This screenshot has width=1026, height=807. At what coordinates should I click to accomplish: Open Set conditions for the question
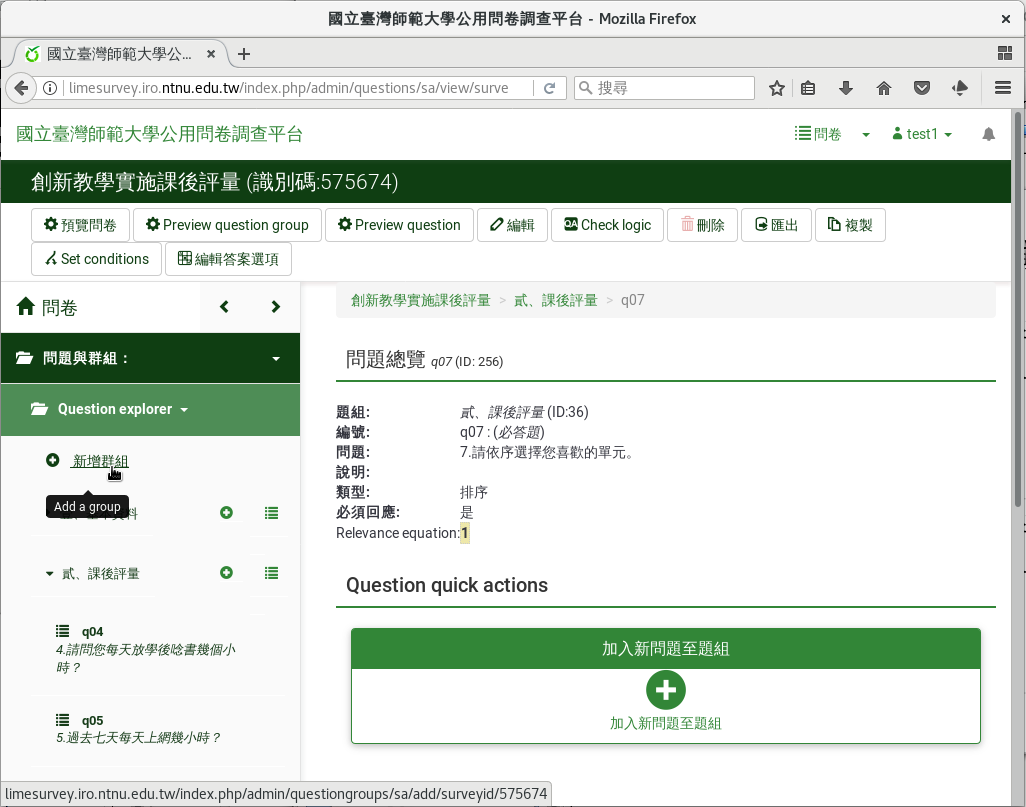tap(96, 259)
